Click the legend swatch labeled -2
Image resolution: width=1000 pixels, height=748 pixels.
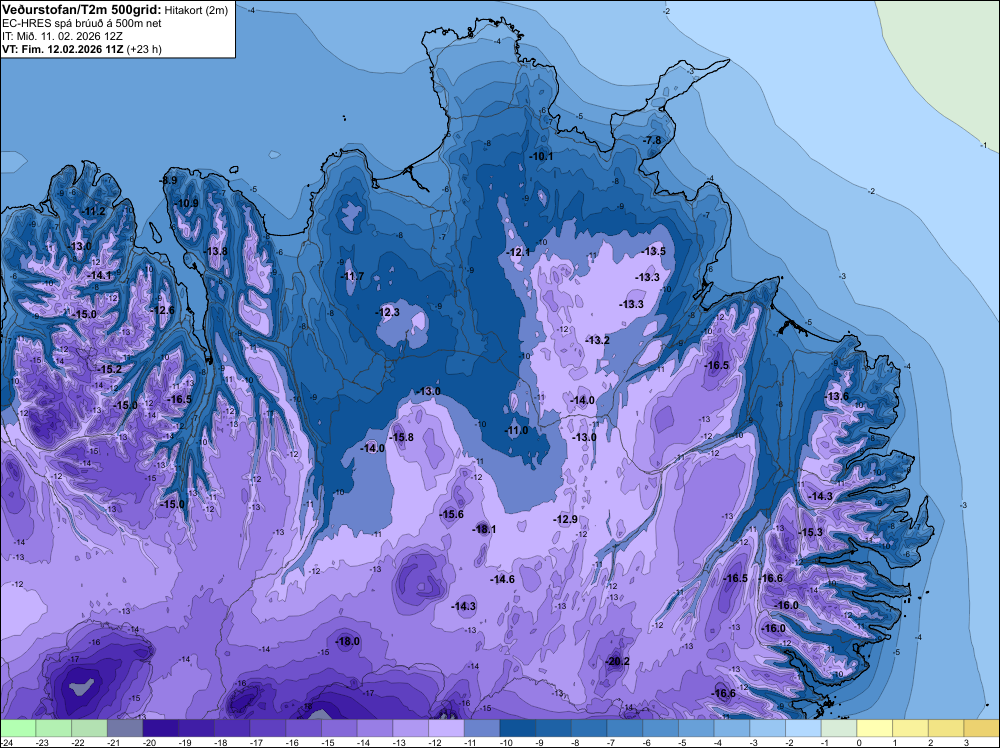click(804, 728)
